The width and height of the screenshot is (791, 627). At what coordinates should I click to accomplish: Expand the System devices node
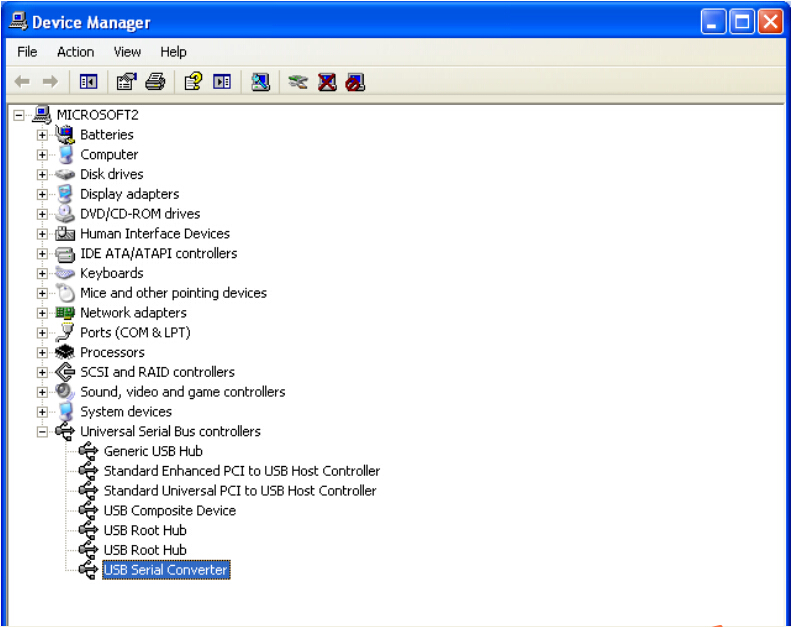[42, 412]
